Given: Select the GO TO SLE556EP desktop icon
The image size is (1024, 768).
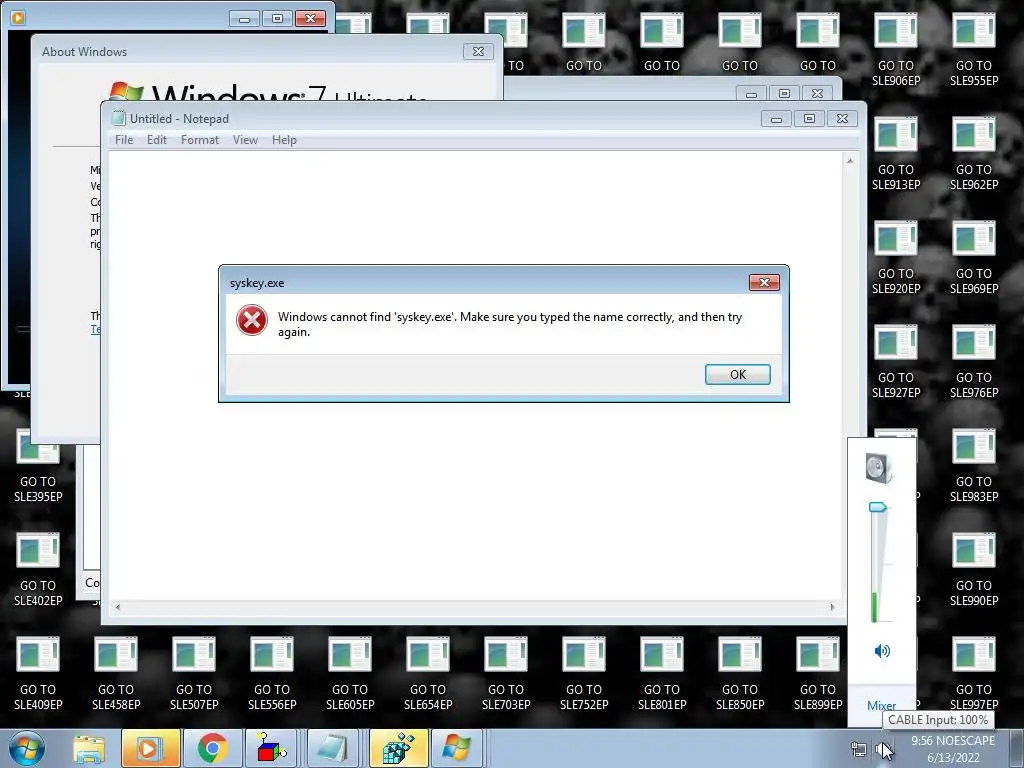Looking at the screenshot, I should 272,673.
